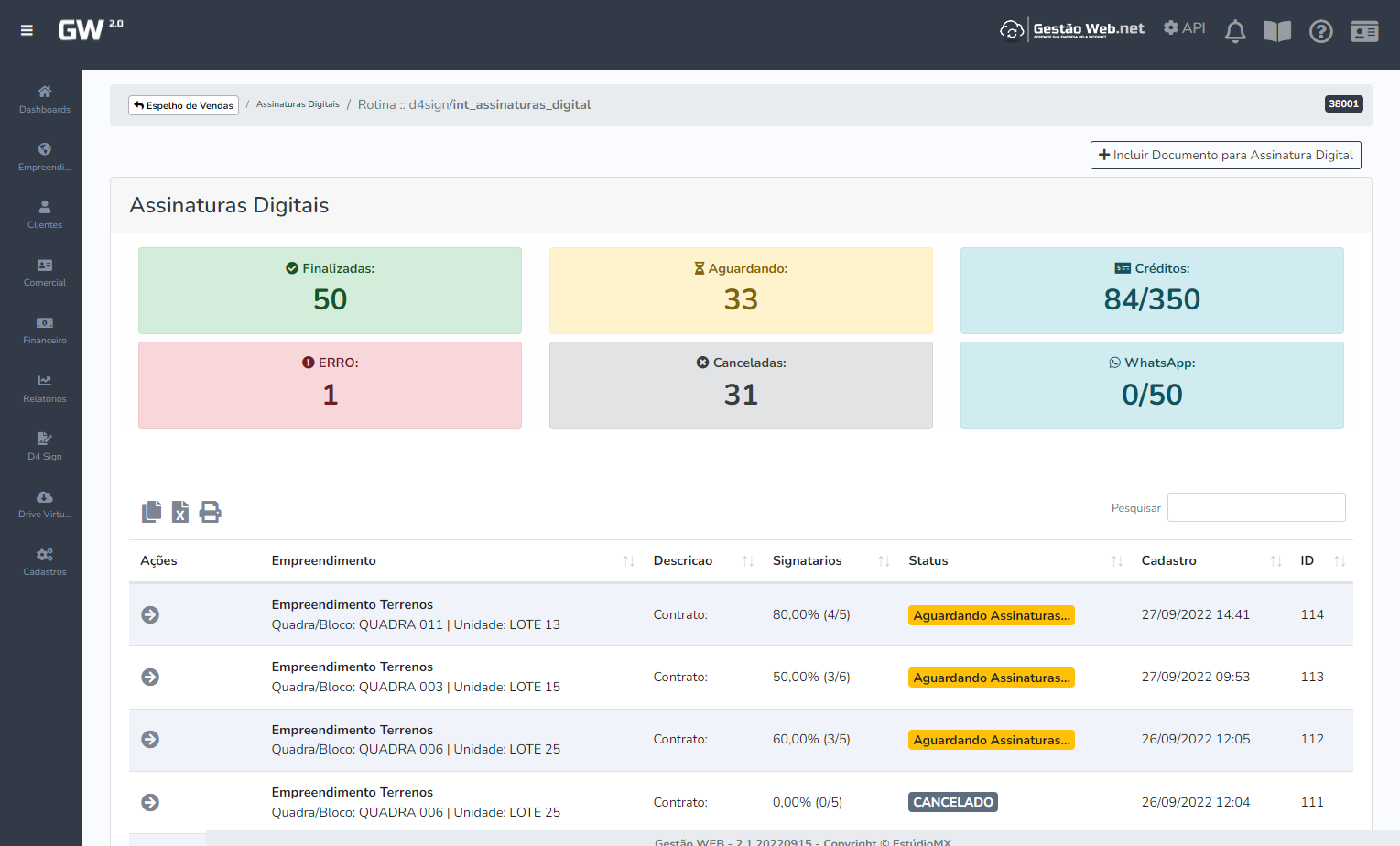The image size is (1400, 846).
Task: Open D4 Sign in sidebar
Action: coord(44,445)
